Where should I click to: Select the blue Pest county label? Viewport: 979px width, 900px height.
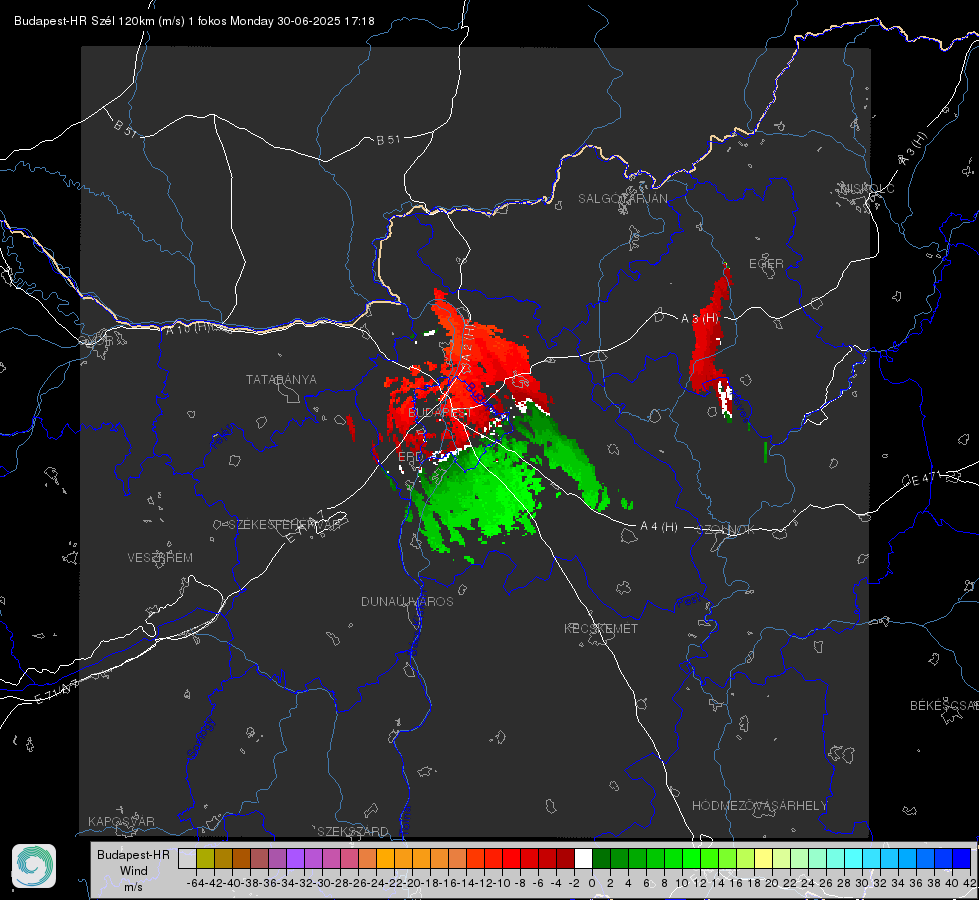tap(689, 602)
